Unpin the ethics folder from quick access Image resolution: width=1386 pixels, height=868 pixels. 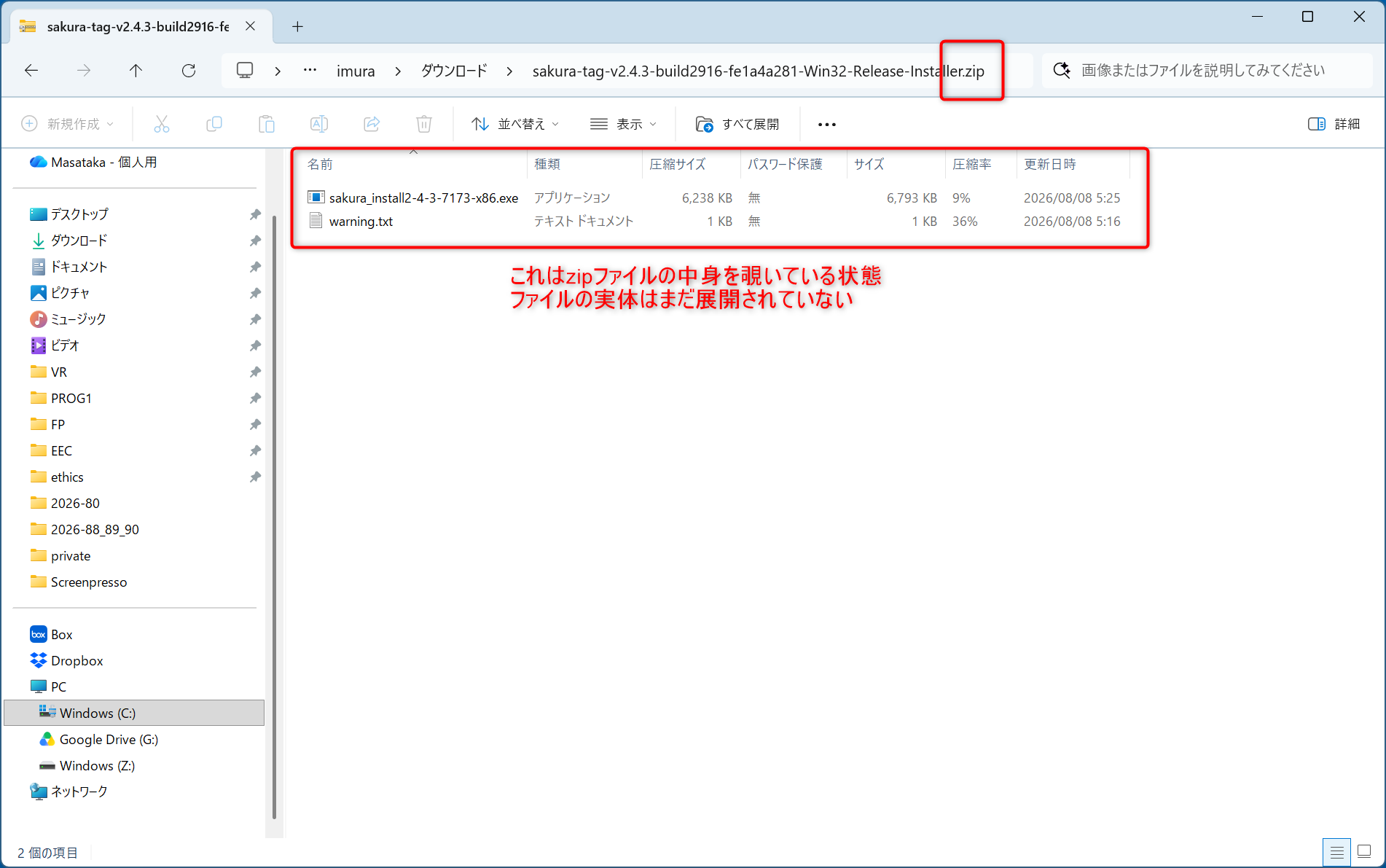(x=255, y=477)
